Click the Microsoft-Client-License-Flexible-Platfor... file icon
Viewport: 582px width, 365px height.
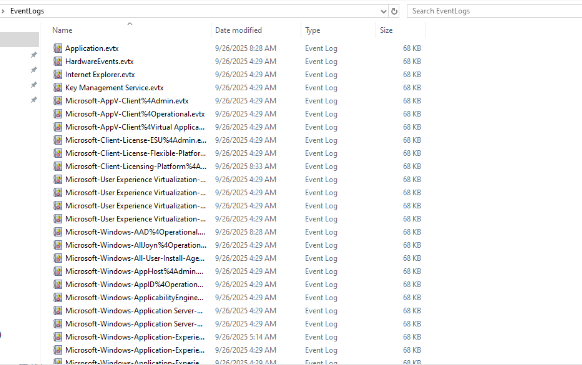point(58,153)
